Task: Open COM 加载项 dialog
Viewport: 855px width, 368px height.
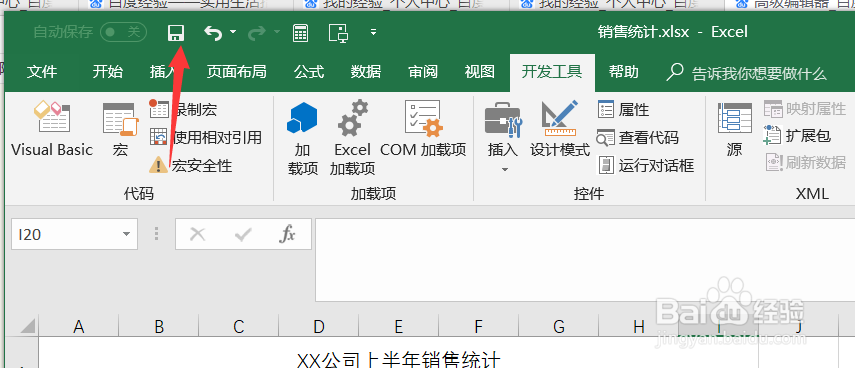Action: click(423, 129)
